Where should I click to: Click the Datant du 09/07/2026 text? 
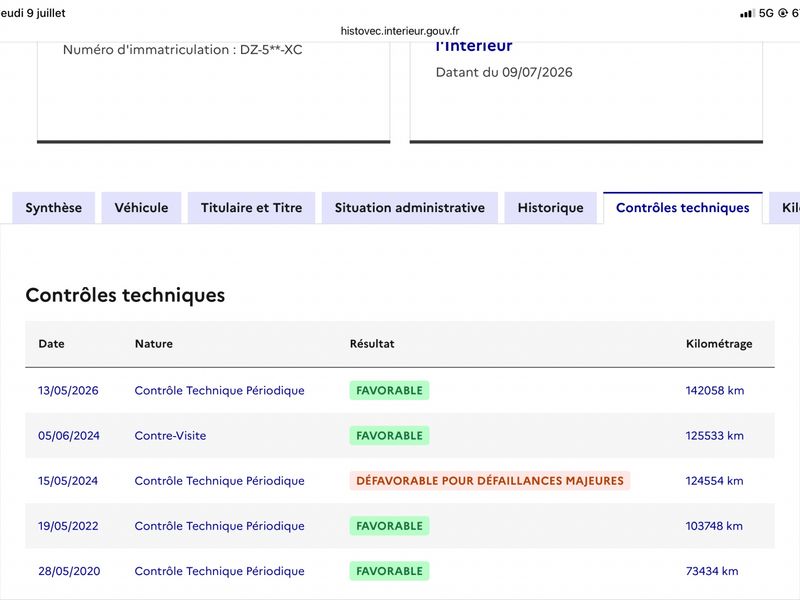click(x=504, y=72)
